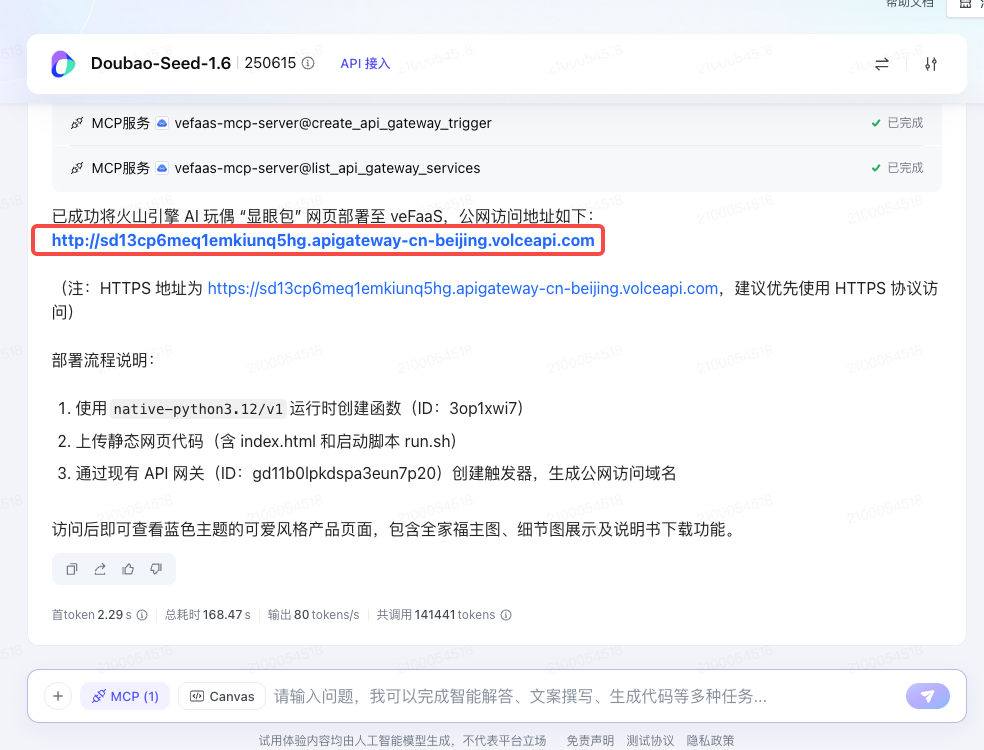Image resolution: width=984 pixels, height=750 pixels.
Task: Open the HTTPS volceapi.com address link
Action: pyautogui.click(x=463, y=288)
